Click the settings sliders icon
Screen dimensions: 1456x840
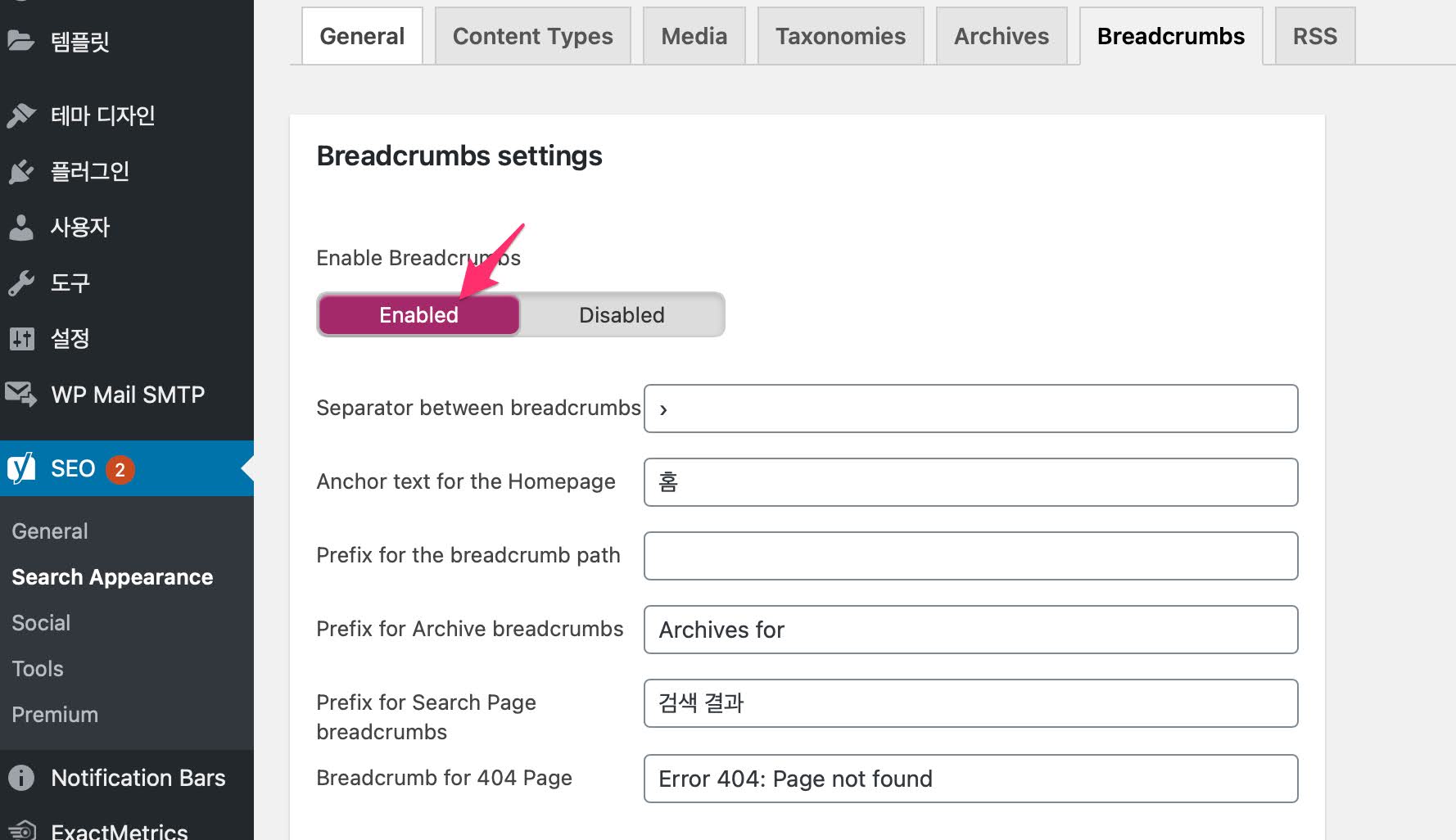pos(21,338)
